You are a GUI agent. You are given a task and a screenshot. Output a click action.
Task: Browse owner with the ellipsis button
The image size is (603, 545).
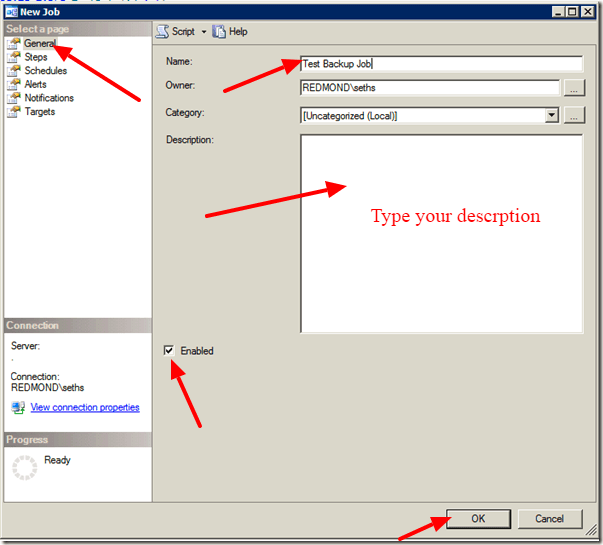[574, 88]
